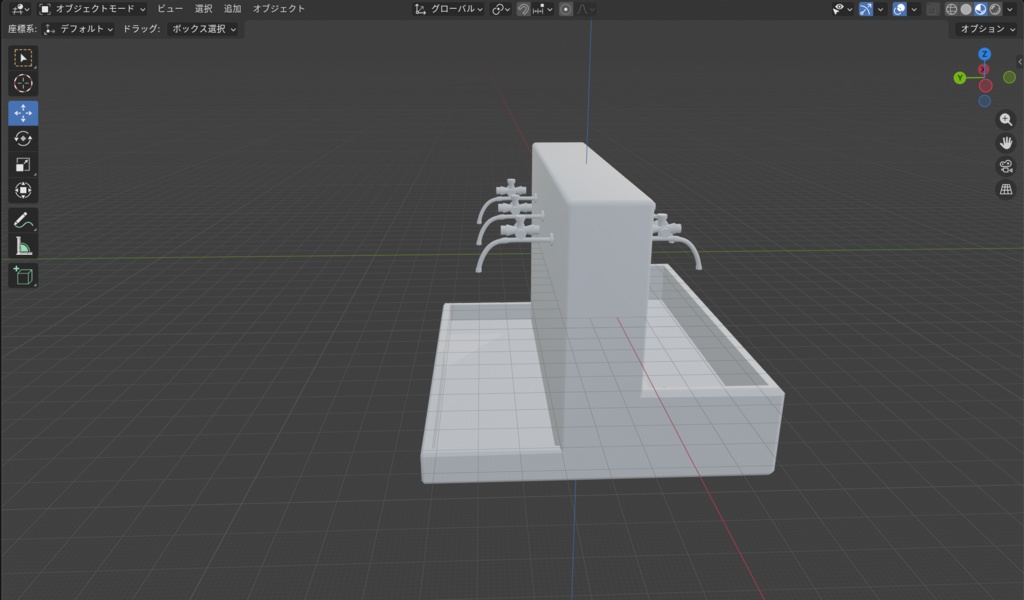Click the blue Z axis gizmo circle

984,54
